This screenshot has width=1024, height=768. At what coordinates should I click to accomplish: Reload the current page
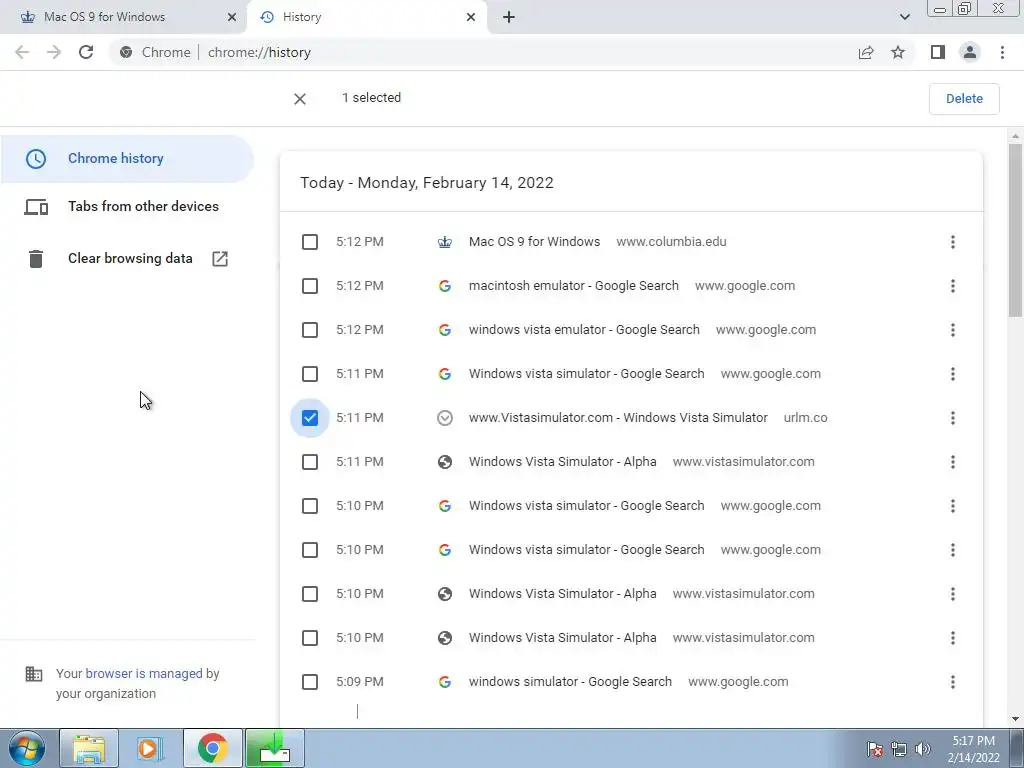86,52
